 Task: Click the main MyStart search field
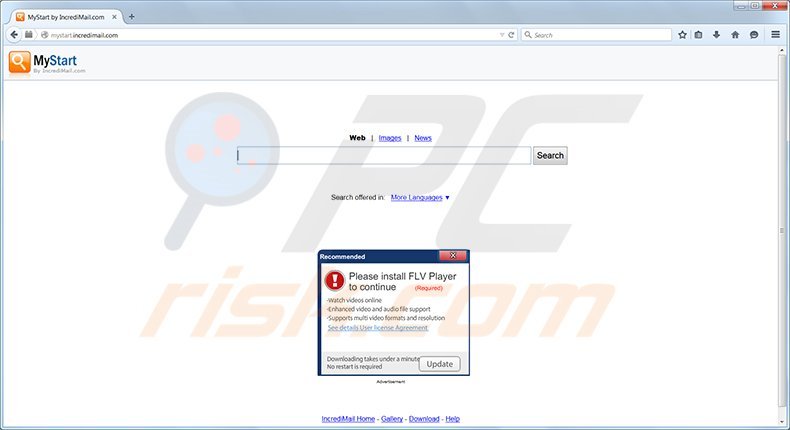point(384,155)
